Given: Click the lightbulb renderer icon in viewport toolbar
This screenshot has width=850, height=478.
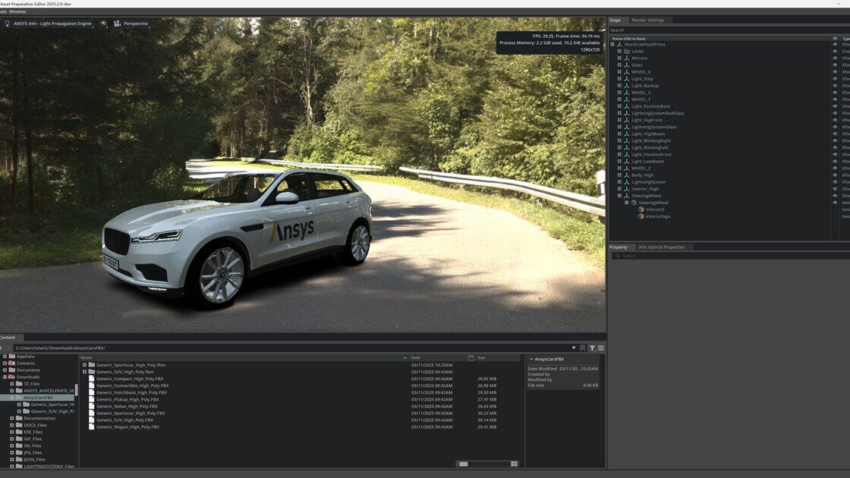Looking at the screenshot, I should (7, 24).
